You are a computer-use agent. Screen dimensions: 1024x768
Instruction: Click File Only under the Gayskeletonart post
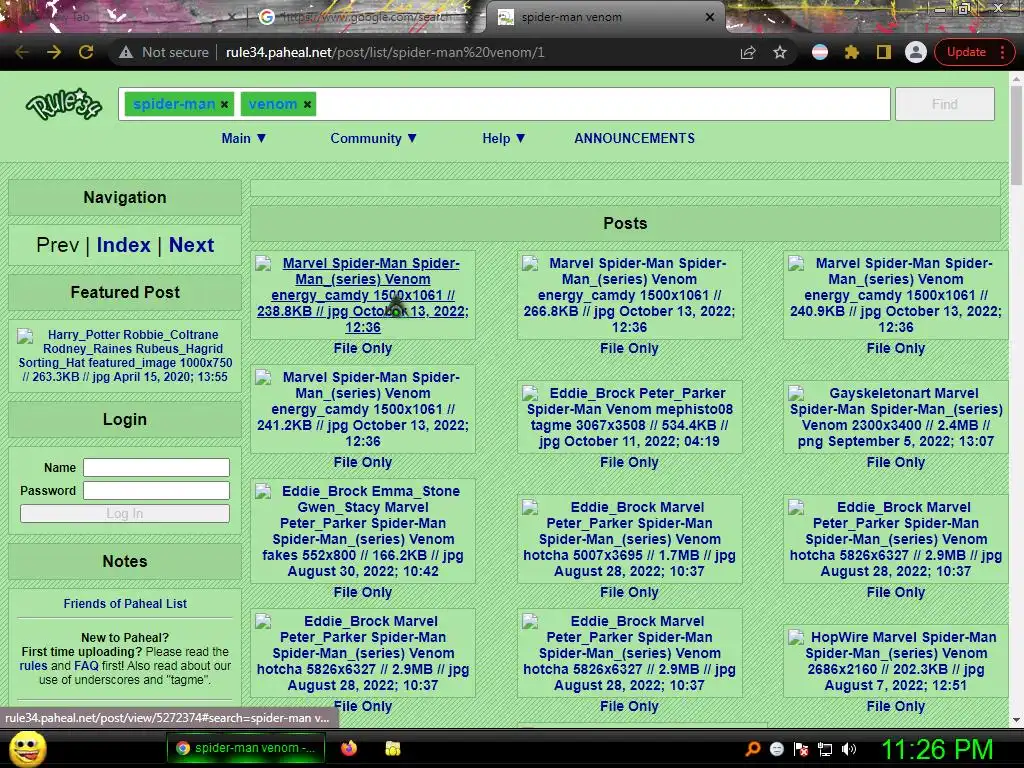895,462
